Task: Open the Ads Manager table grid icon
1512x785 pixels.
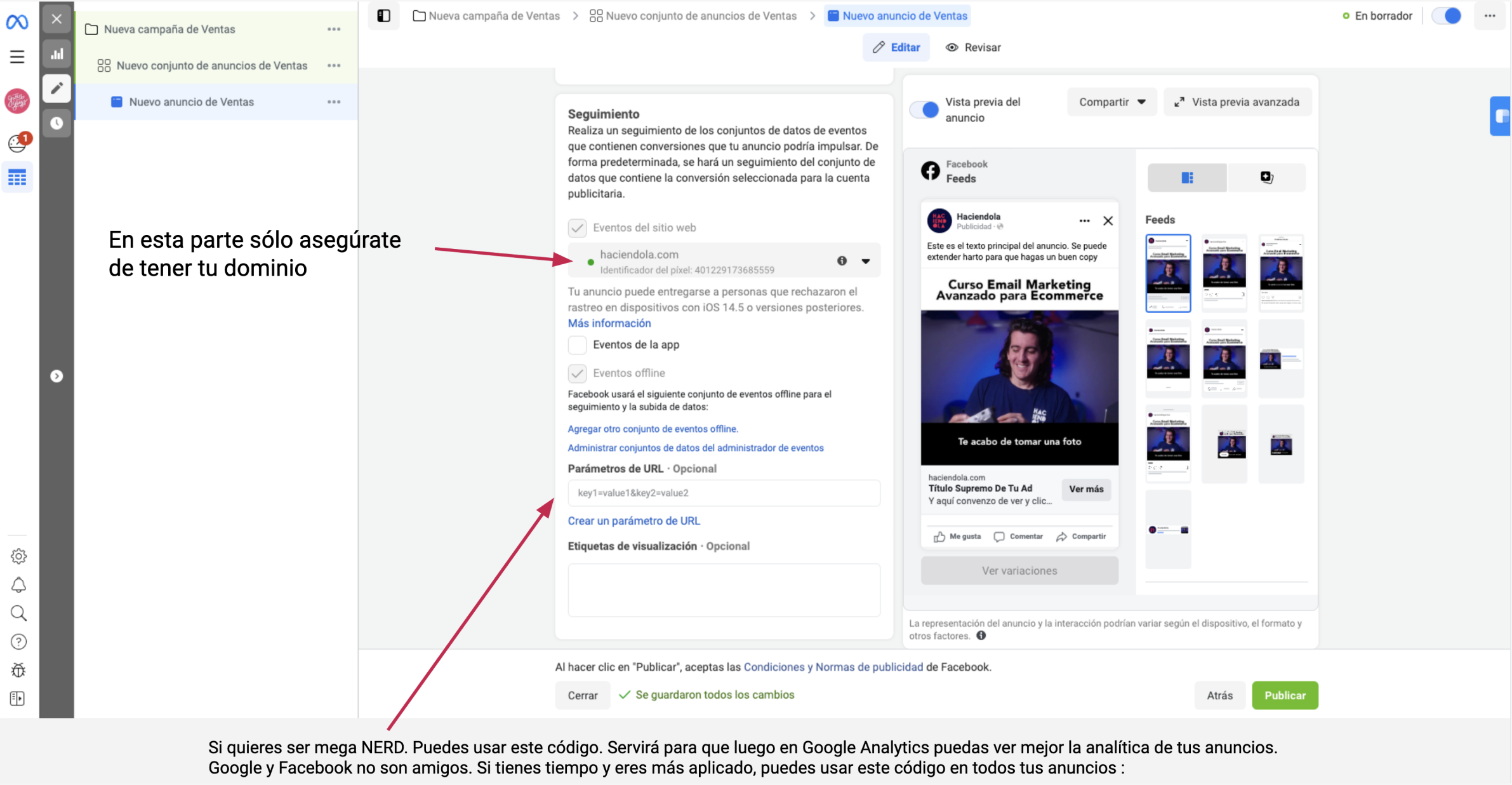Action: (17, 178)
